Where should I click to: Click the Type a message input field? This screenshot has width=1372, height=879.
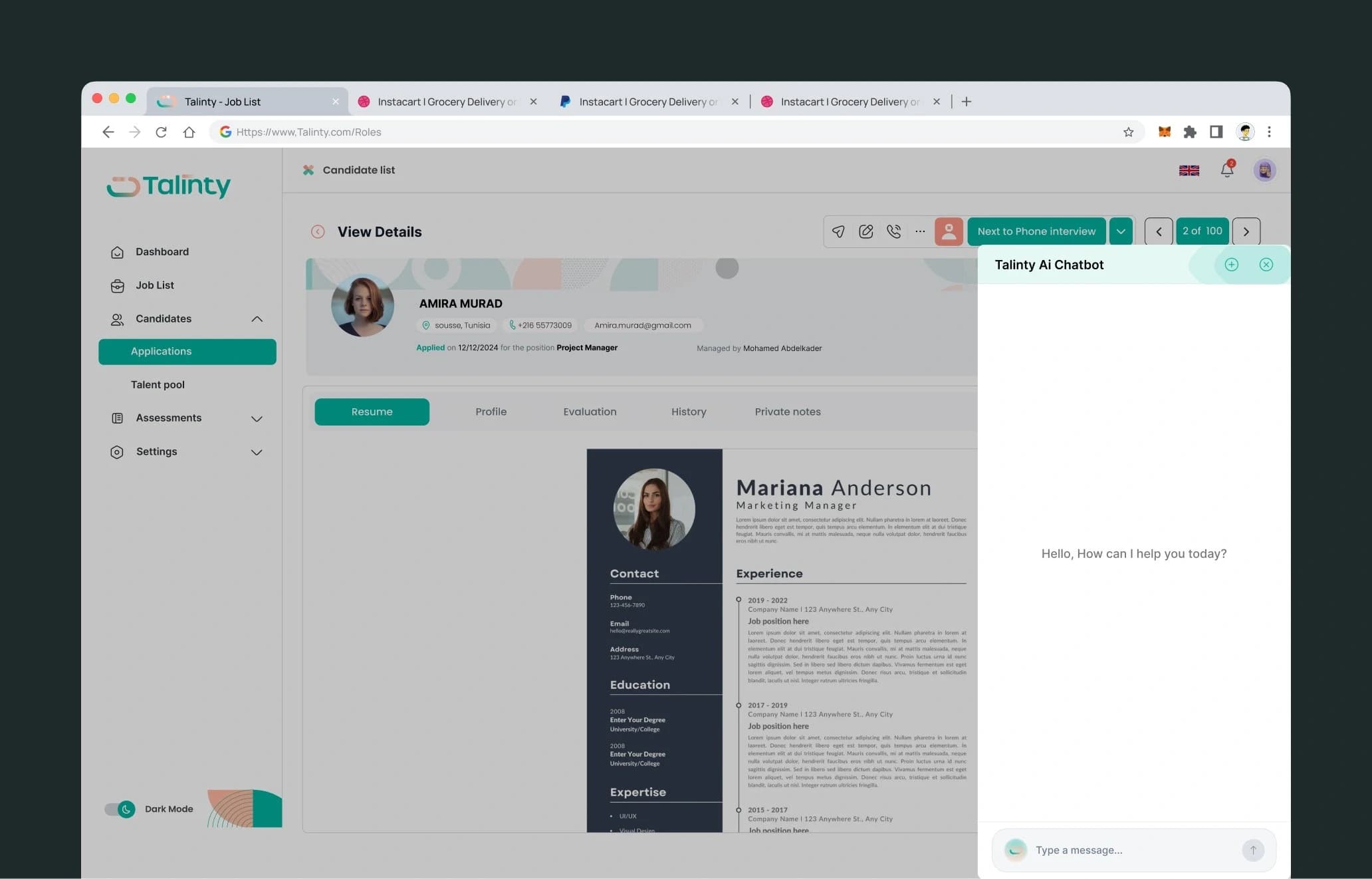(1134, 850)
